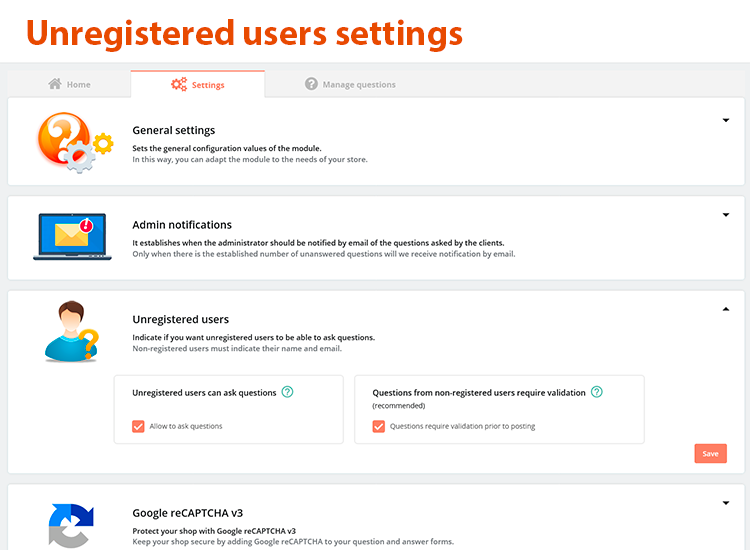Expand the Google reCAPTCHA v3 panel arrow
Image resolution: width=750 pixels, height=550 pixels.
726,503
